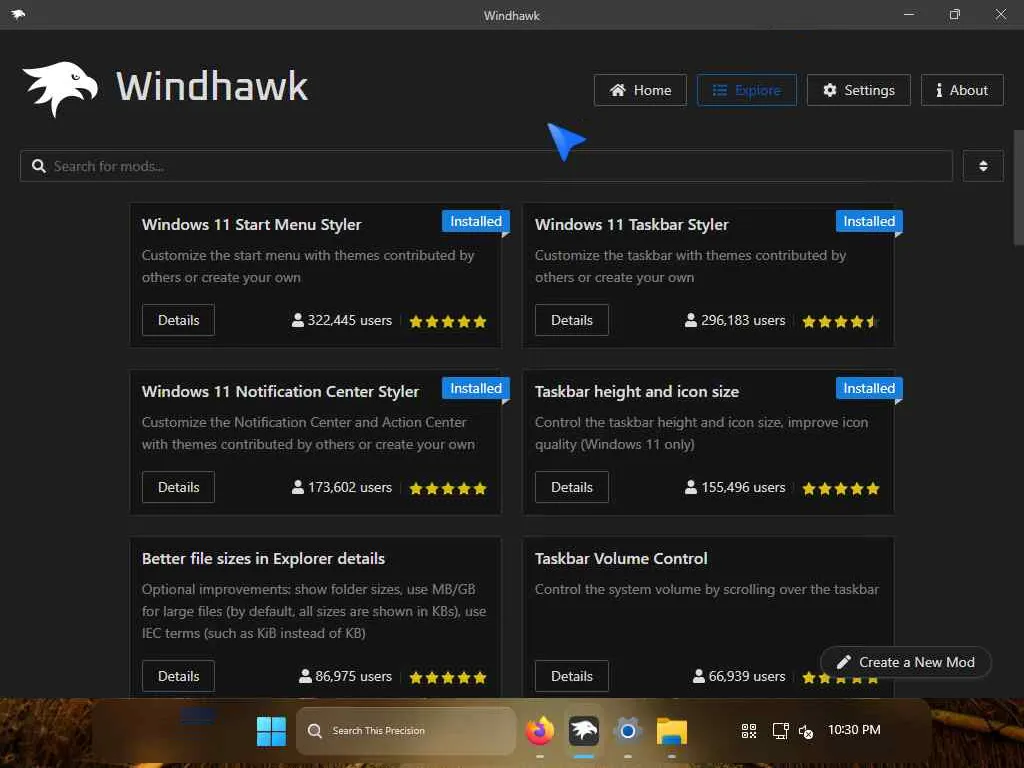1024x768 pixels.
Task: Open the Chromium-style browser taskbar icon
Action: (x=628, y=731)
